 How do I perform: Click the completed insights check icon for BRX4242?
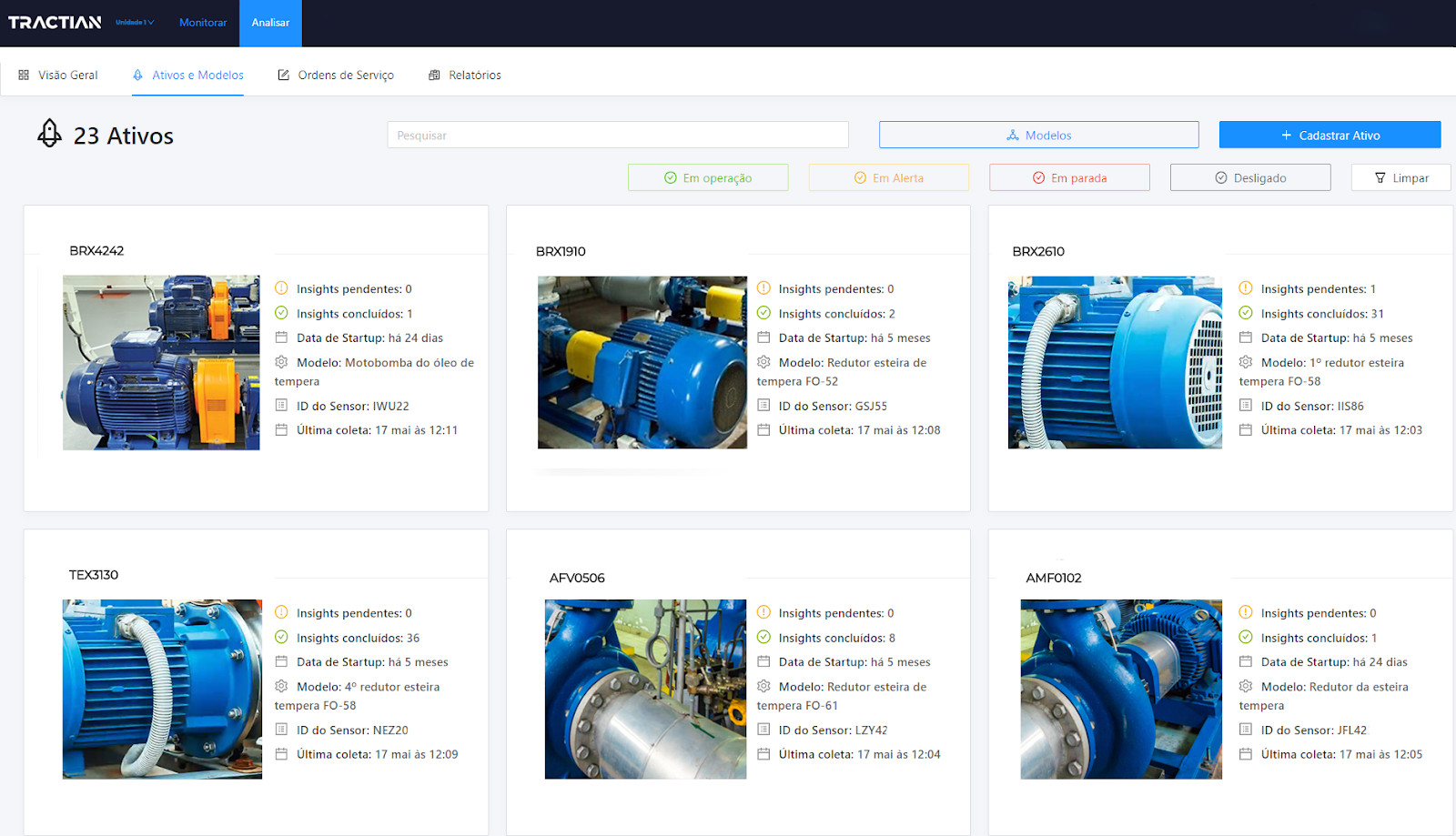(x=281, y=313)
